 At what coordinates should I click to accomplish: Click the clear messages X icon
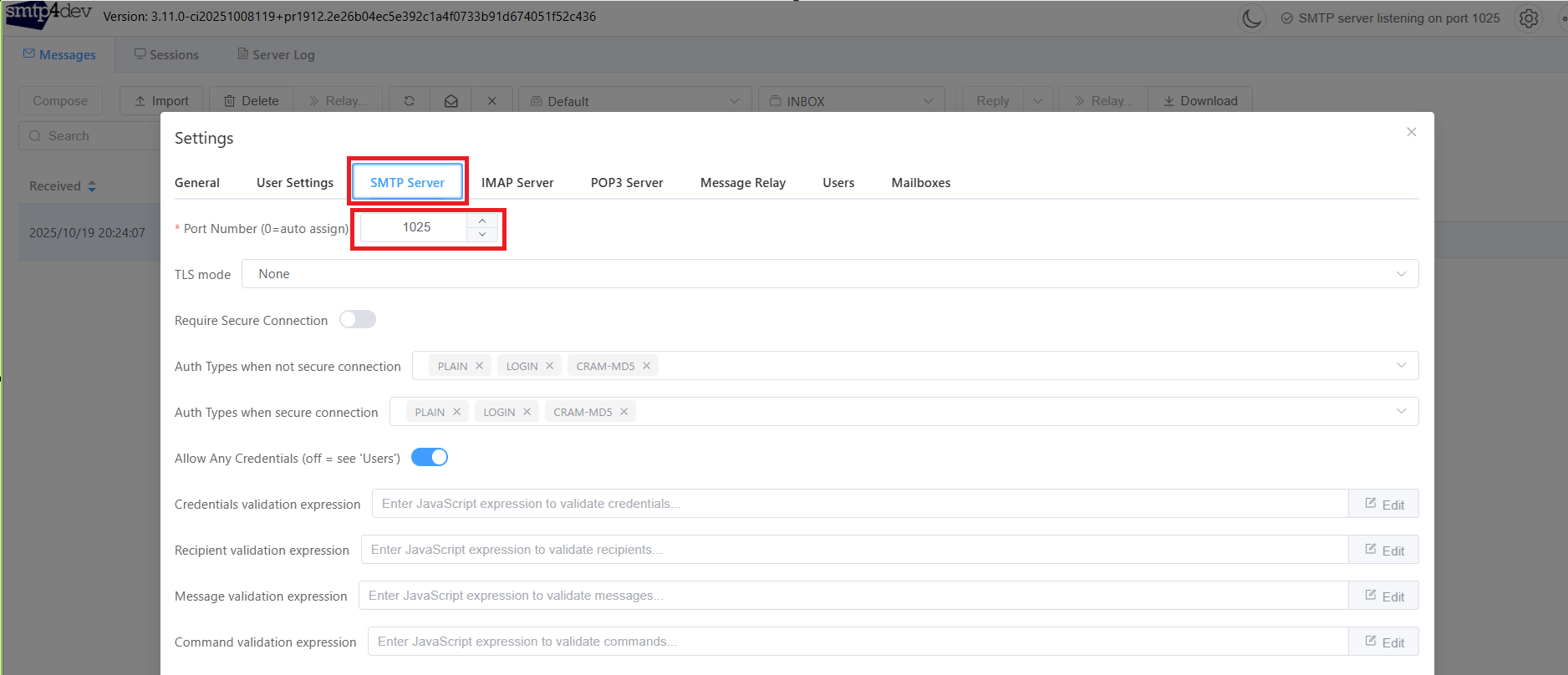coord(492,100)
